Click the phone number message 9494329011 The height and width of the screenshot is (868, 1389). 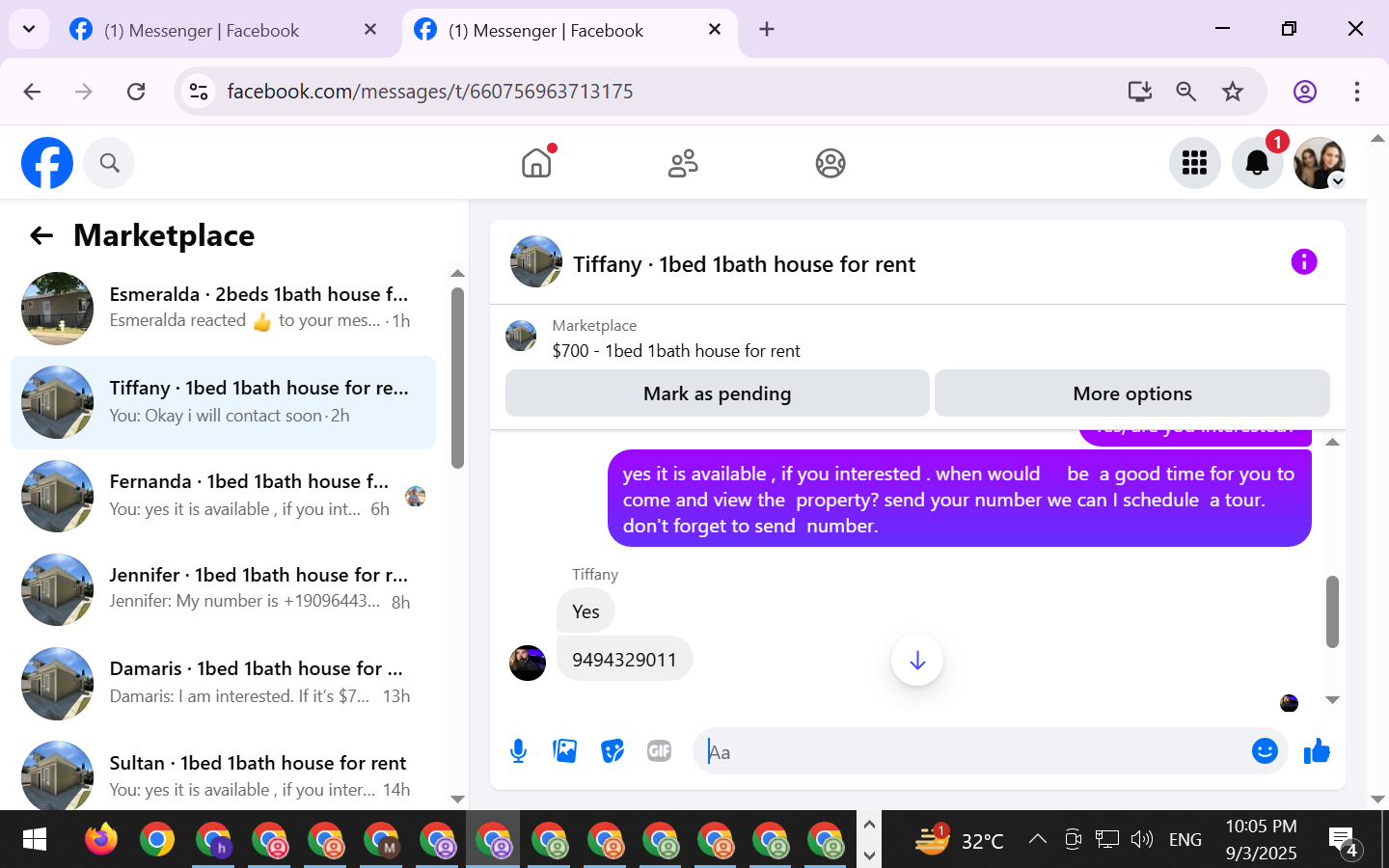click(x=624, y=660)
